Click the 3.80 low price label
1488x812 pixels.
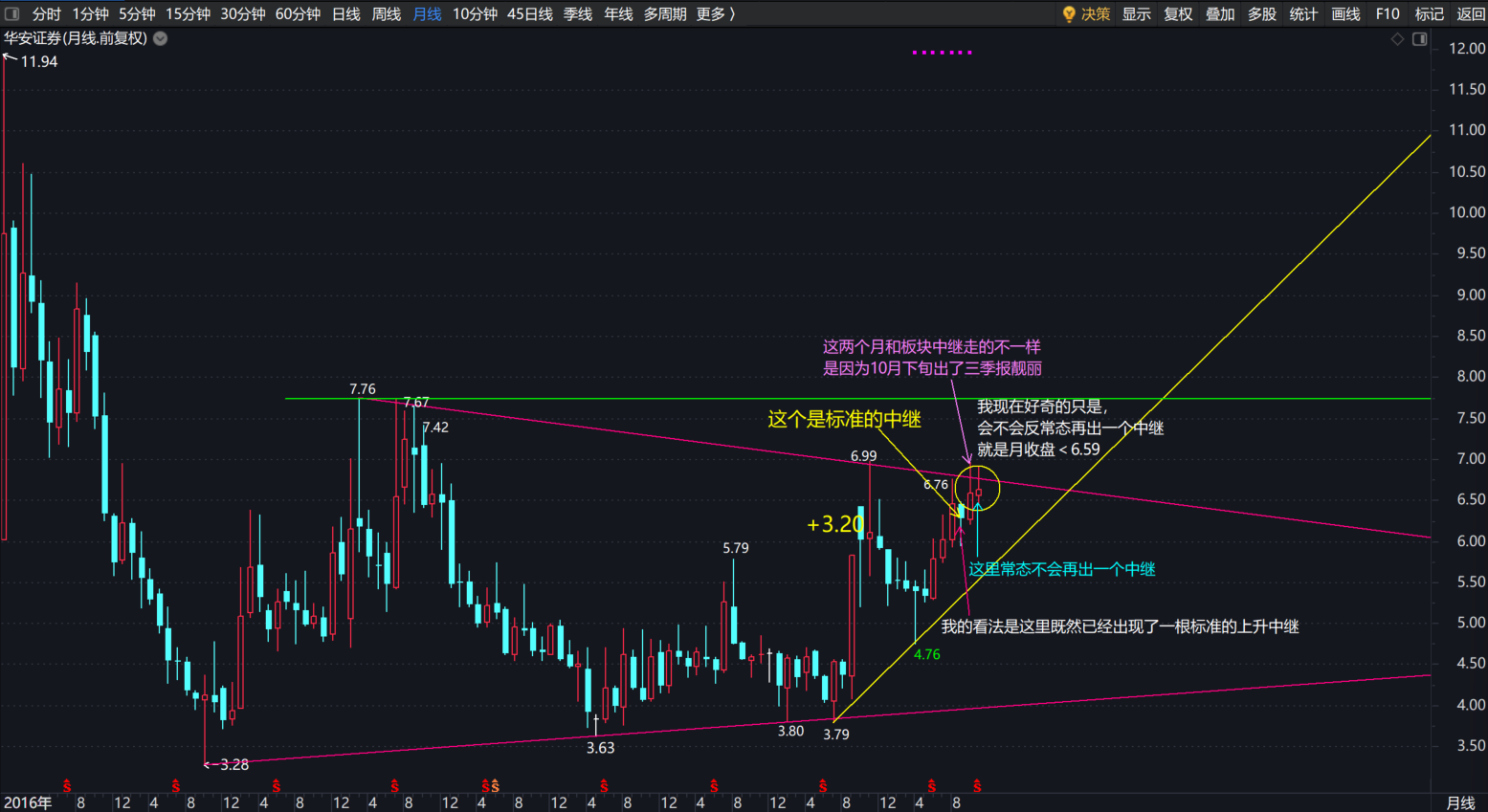pyautogui.click(x=790, y=731)
